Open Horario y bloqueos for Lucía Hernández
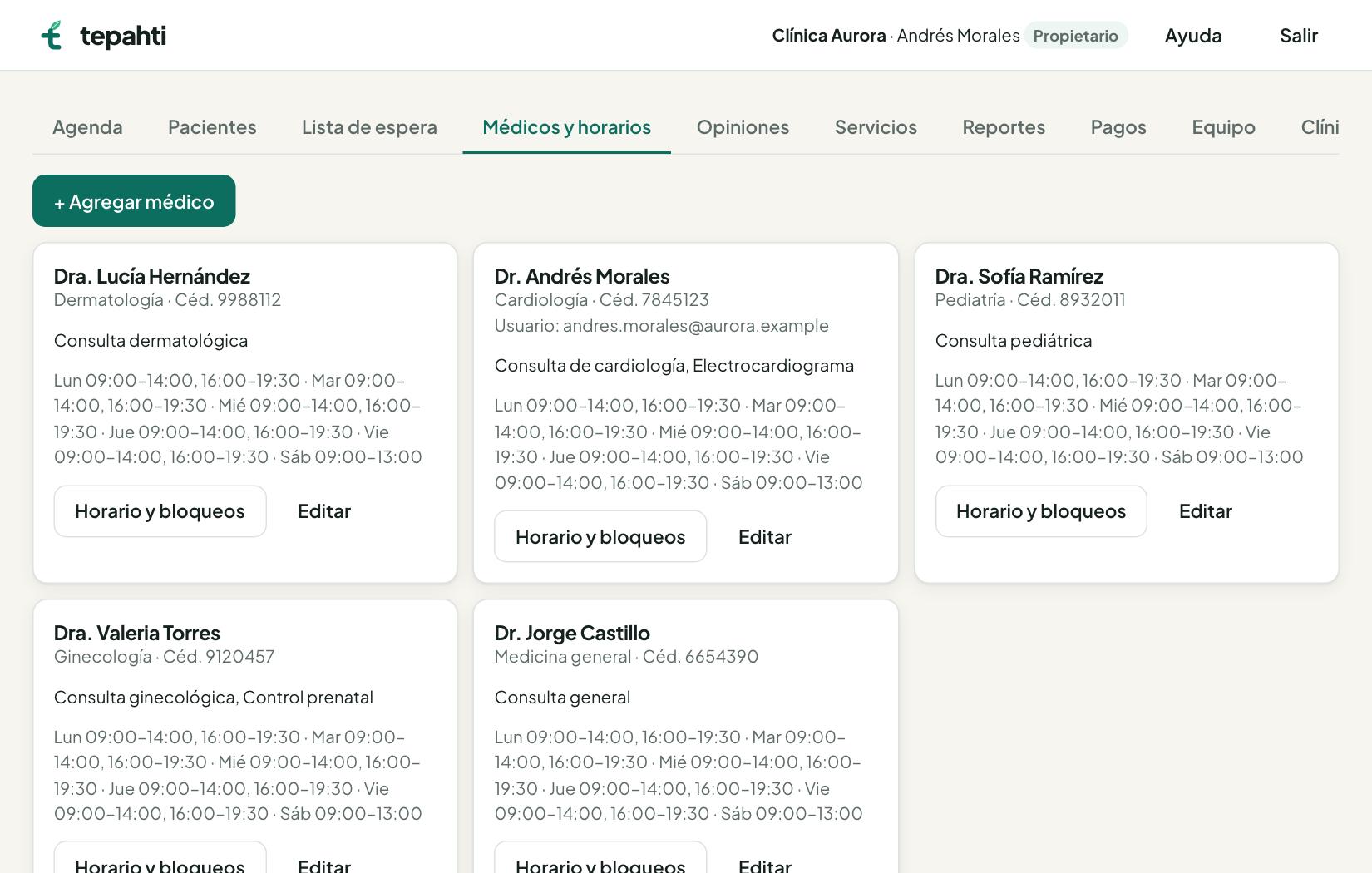The width and height of the screenshot is (1372, 873). click(160, 511)
